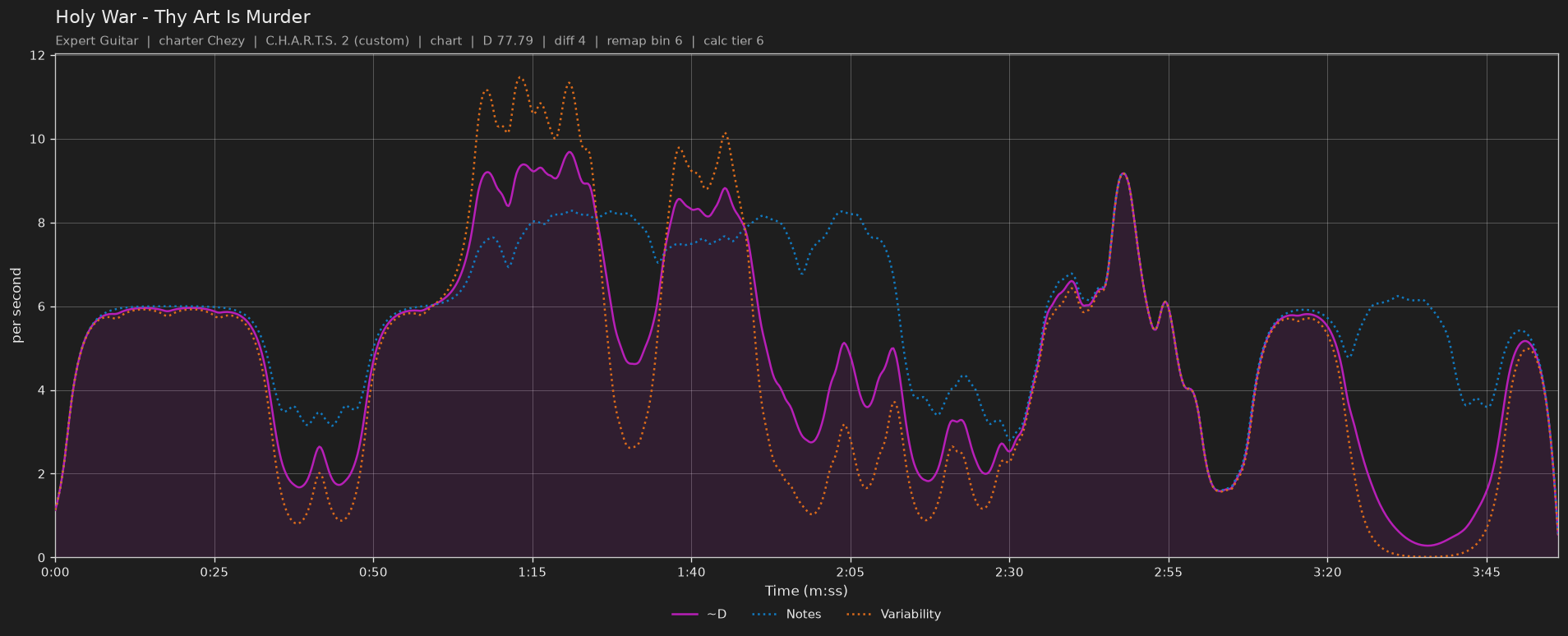Click the 2 y-axis tick label

(x=41, y=475)
